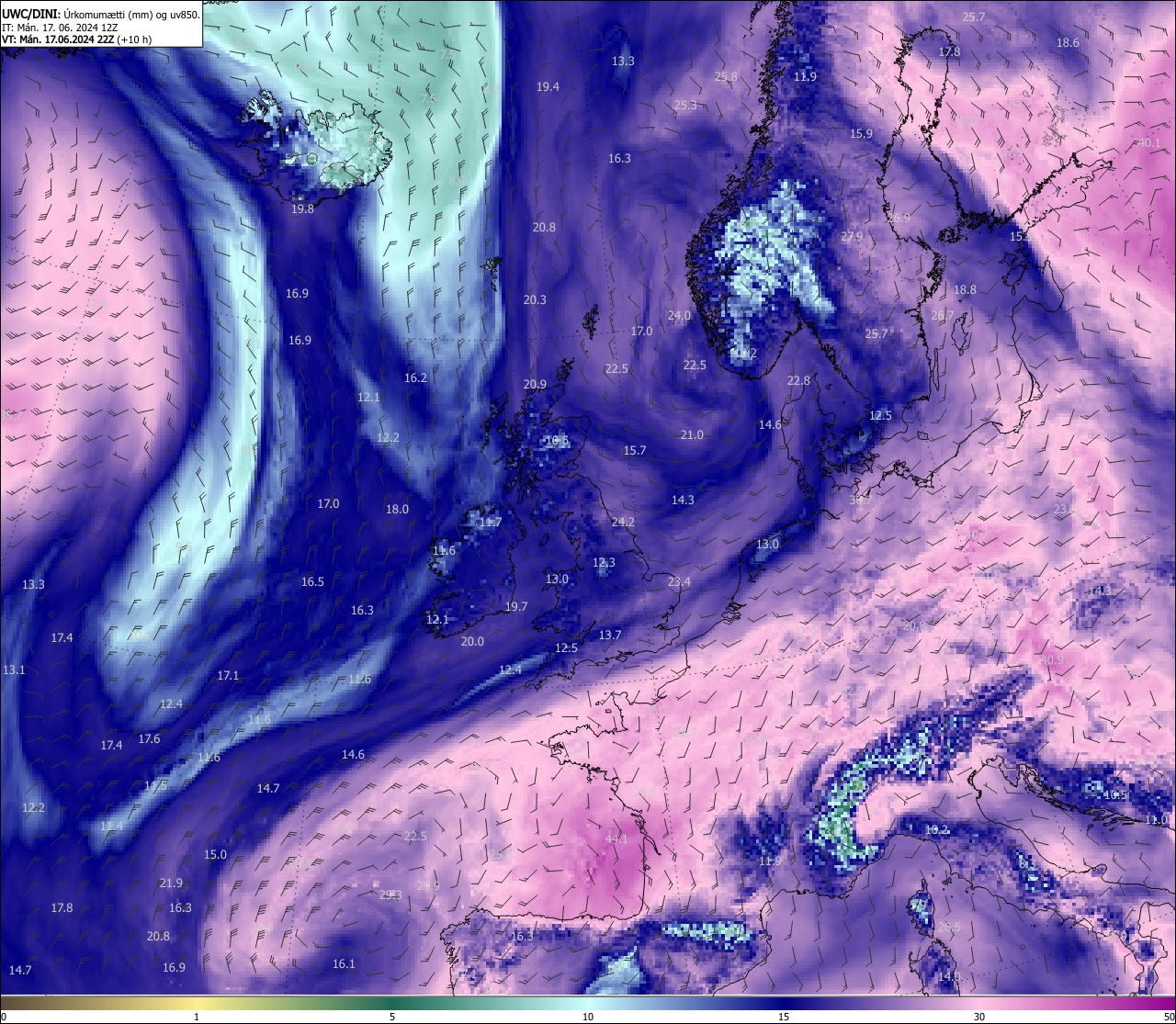Click the 14.0 value near Sardinia
The width and height of the screenshot is (1176, 1024).
[x=949, y=976]
